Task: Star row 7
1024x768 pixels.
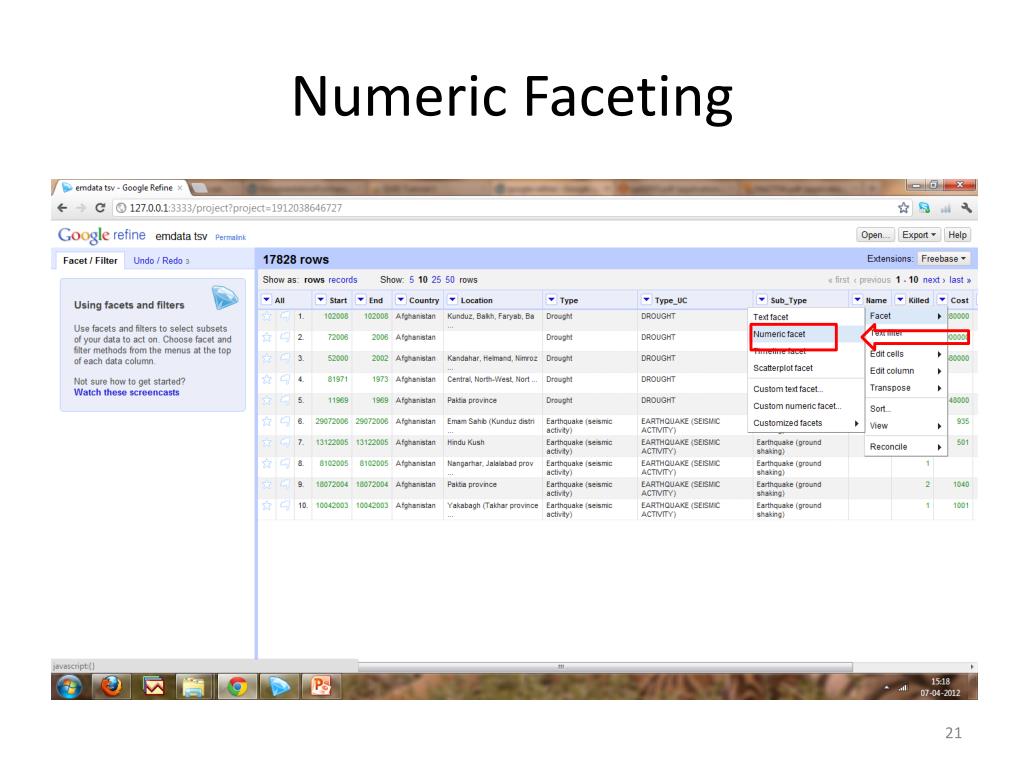Action: coord(266,442)
